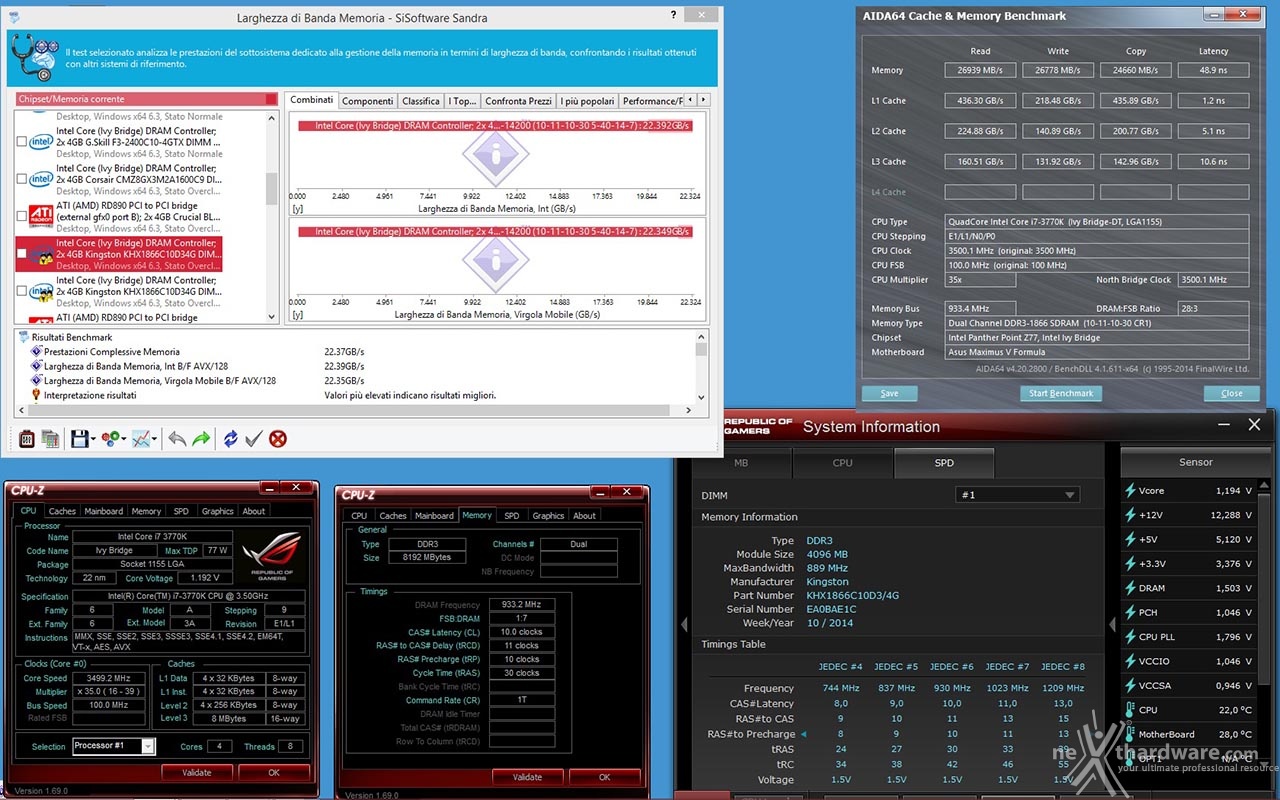Click the line chart icon in Sandra toolbar
Viewport: 1280px width, 800px height.
point(142,438)
